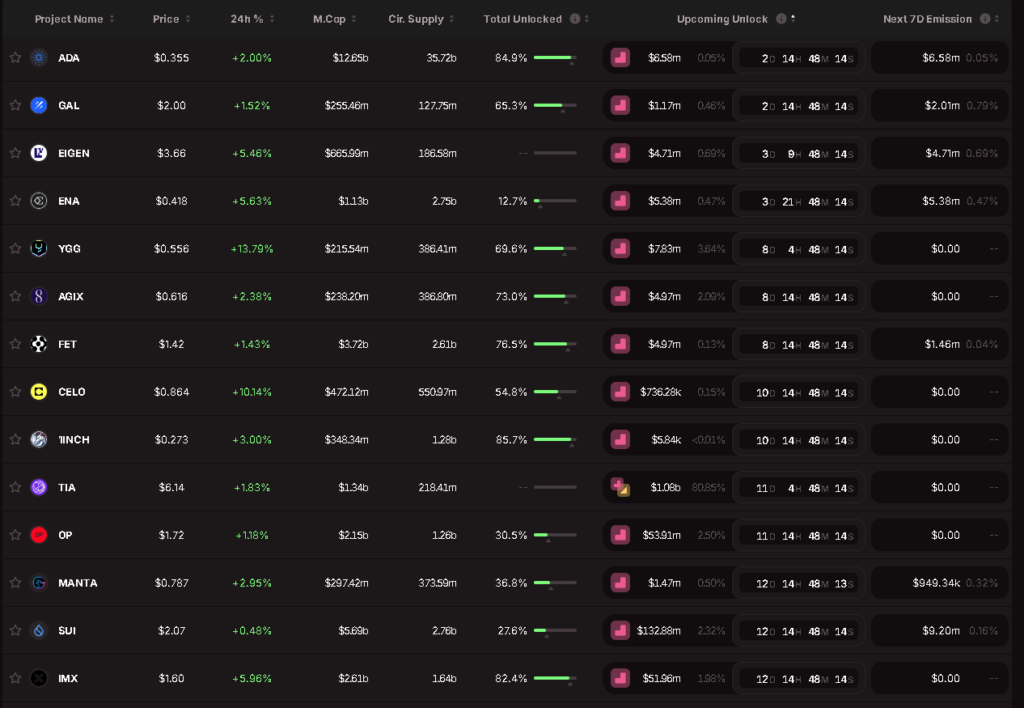
Task: Click the YGG token logo
Action: click(38, 249)
